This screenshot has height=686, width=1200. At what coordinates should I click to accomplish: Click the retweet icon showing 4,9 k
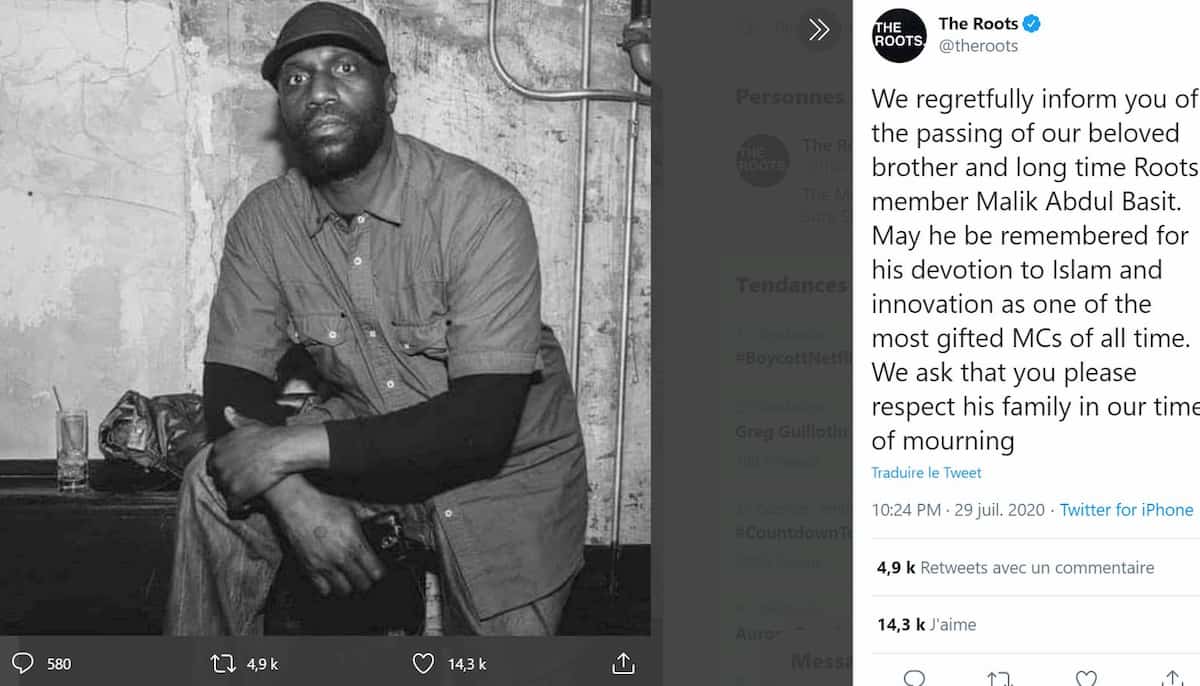coord(222,663)
